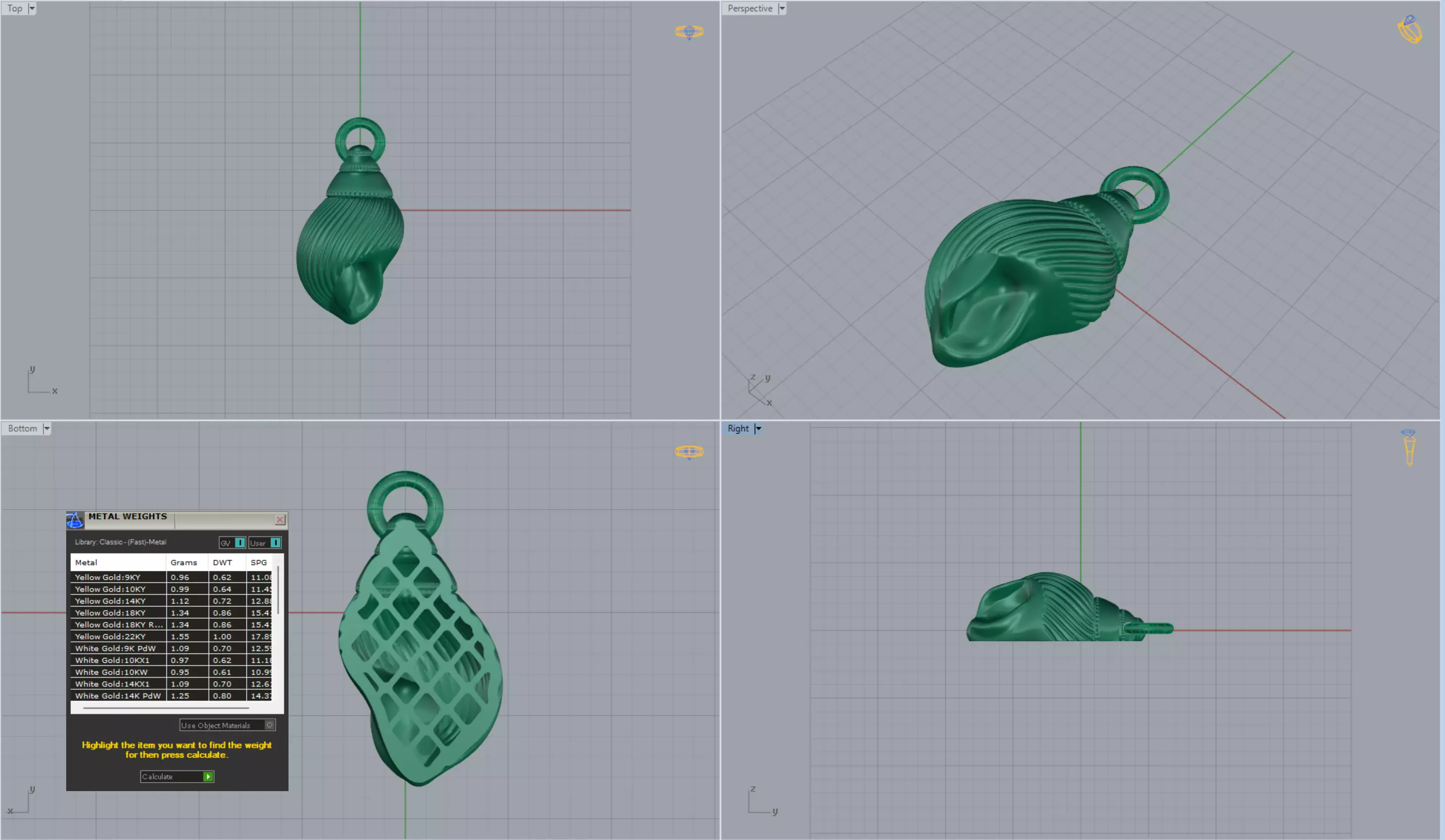Screen dimensions: 1445x840
Task: Select the White Gold:14K PdW row
Action: click(x=171, y=695)
